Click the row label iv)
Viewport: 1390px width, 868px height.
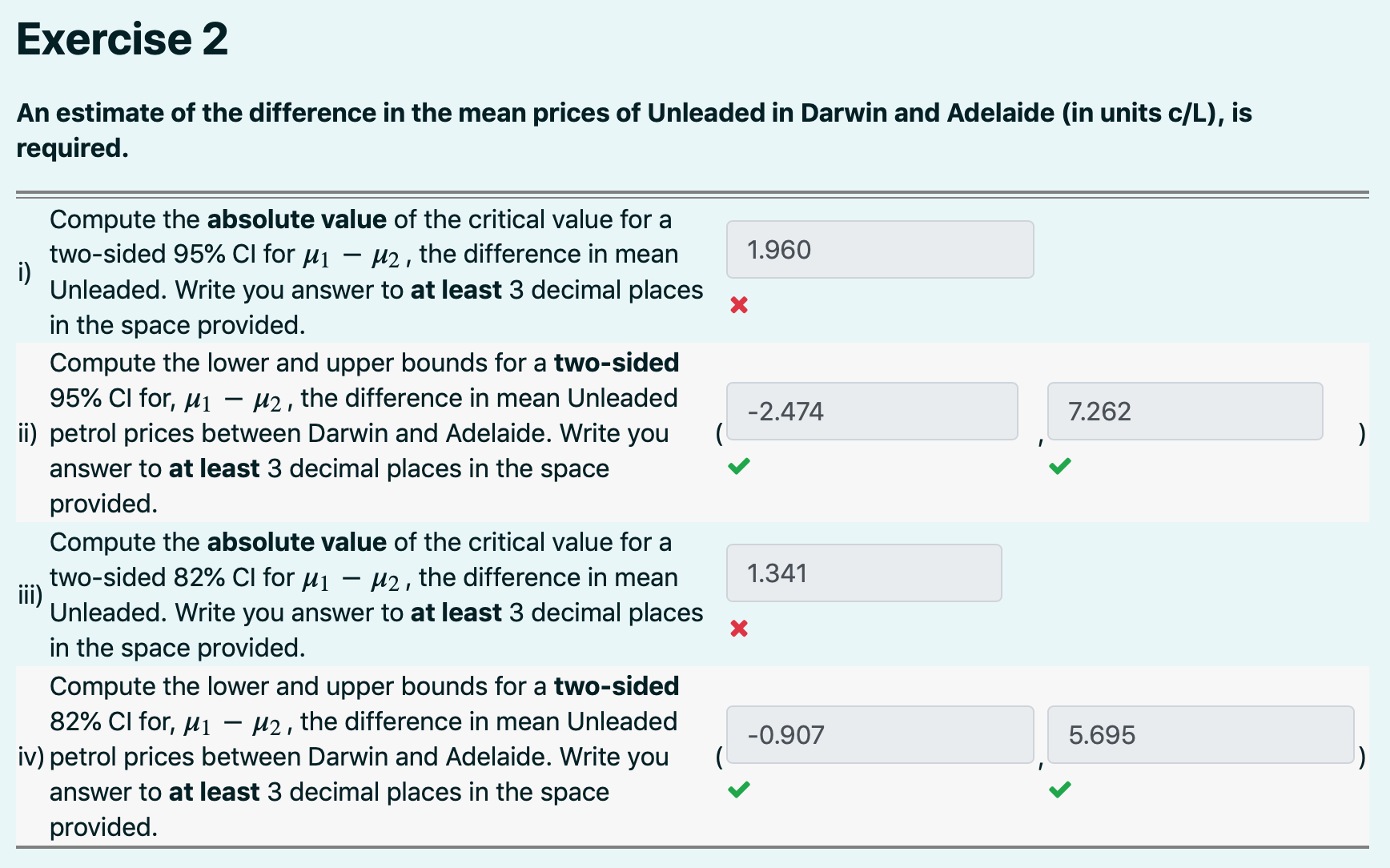click(x=30, y=757)
